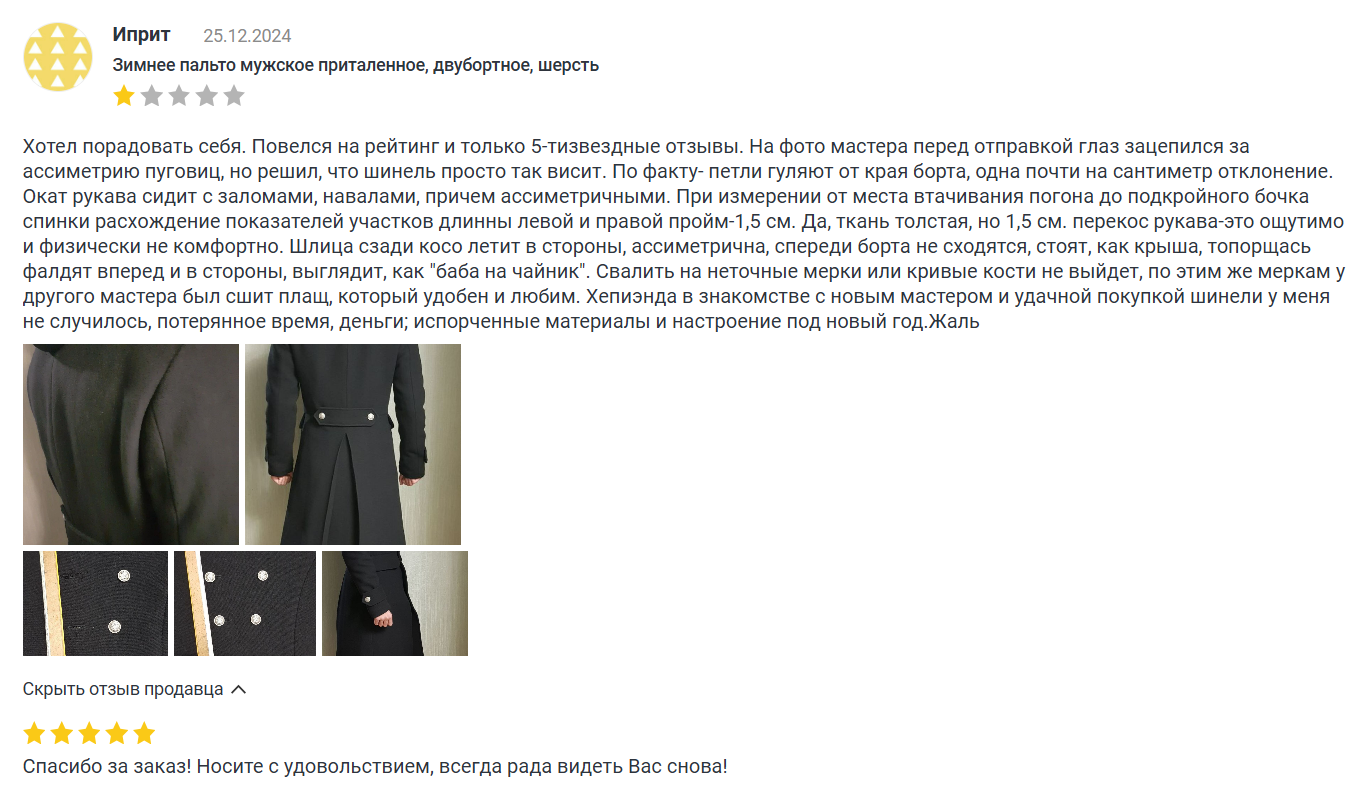
Task: Open the side-view coat photo with hand
Action: coord(395,603)
